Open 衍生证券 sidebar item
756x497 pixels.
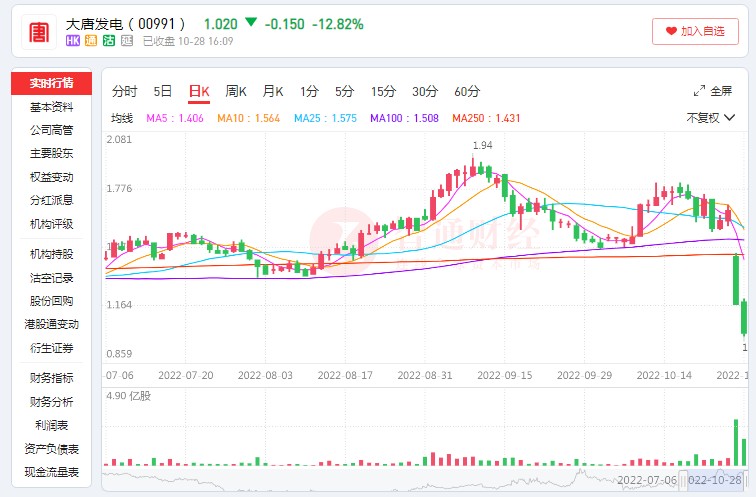point(51,348)
